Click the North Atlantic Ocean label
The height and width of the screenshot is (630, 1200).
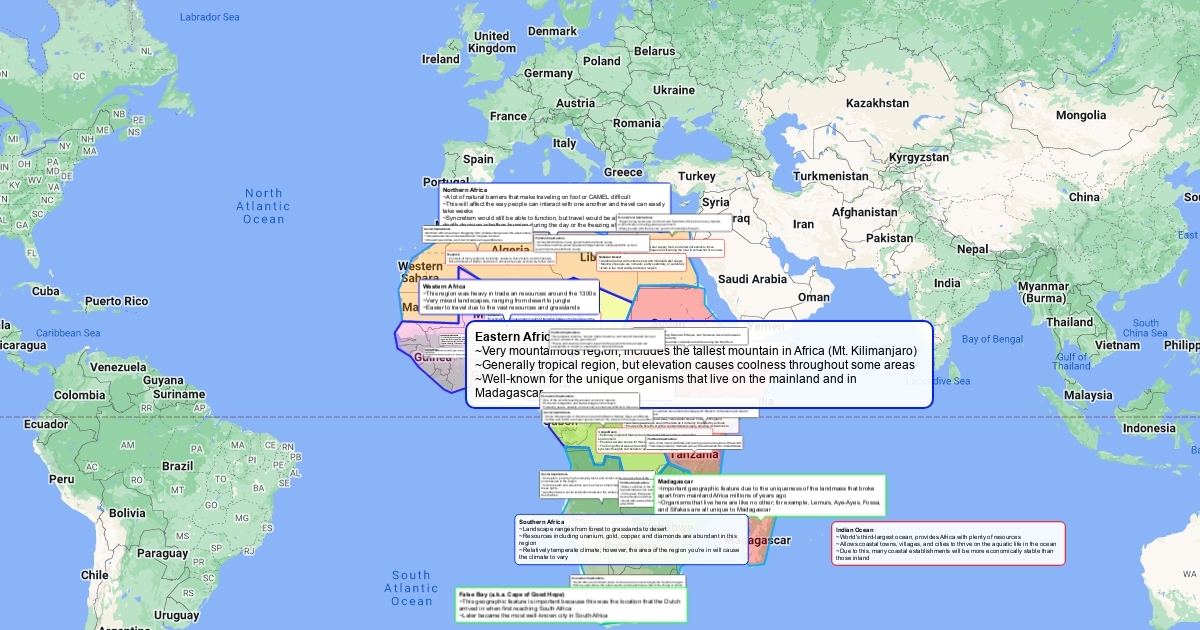point(264,206)
